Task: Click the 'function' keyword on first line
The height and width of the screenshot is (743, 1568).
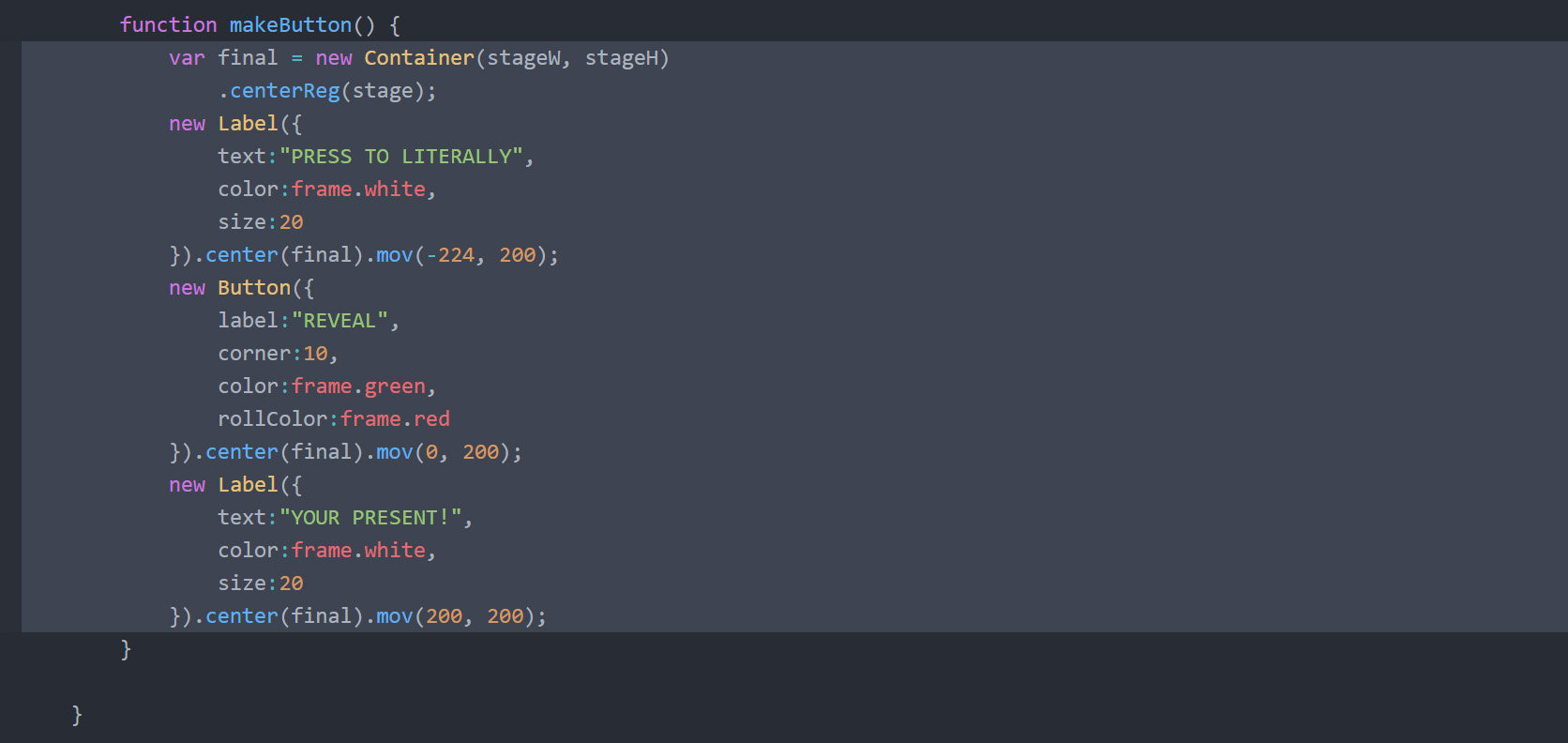Action: (168, 25)
